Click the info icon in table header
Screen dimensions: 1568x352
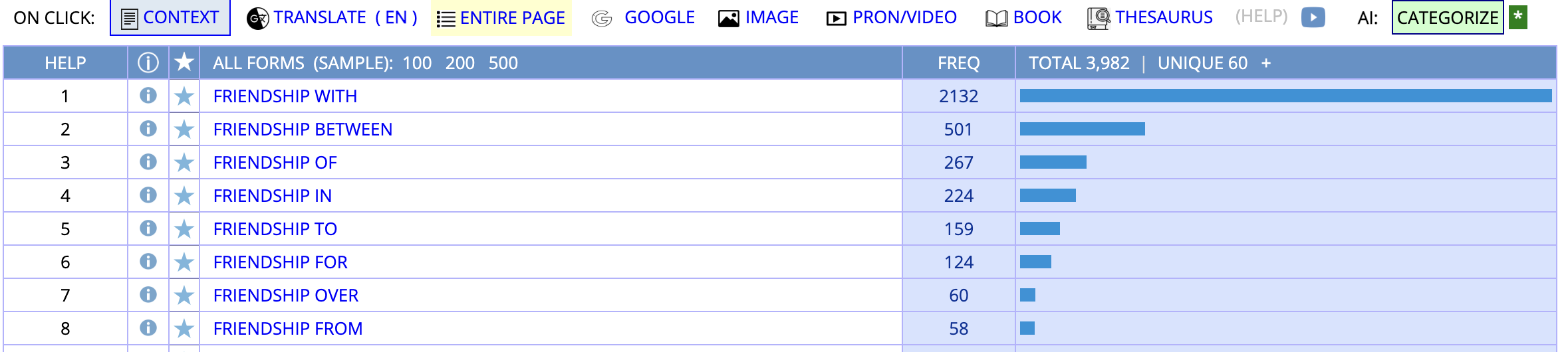[x=148, y=62]
